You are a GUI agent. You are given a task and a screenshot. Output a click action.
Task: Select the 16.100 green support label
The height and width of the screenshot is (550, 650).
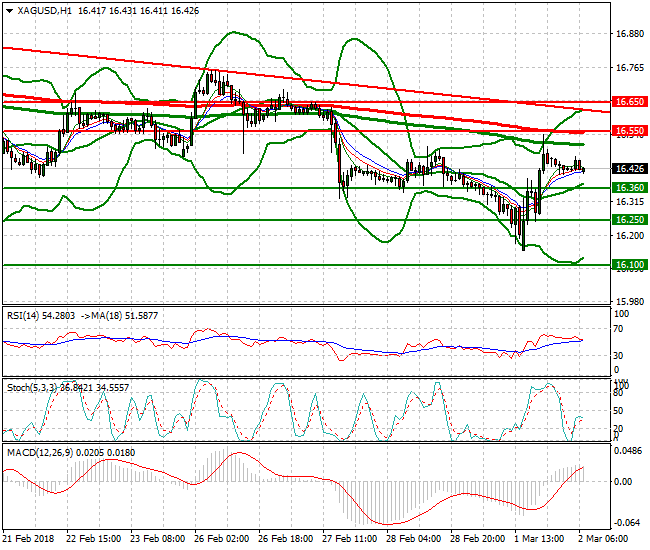pyautogui.click(x=630, y=264)
